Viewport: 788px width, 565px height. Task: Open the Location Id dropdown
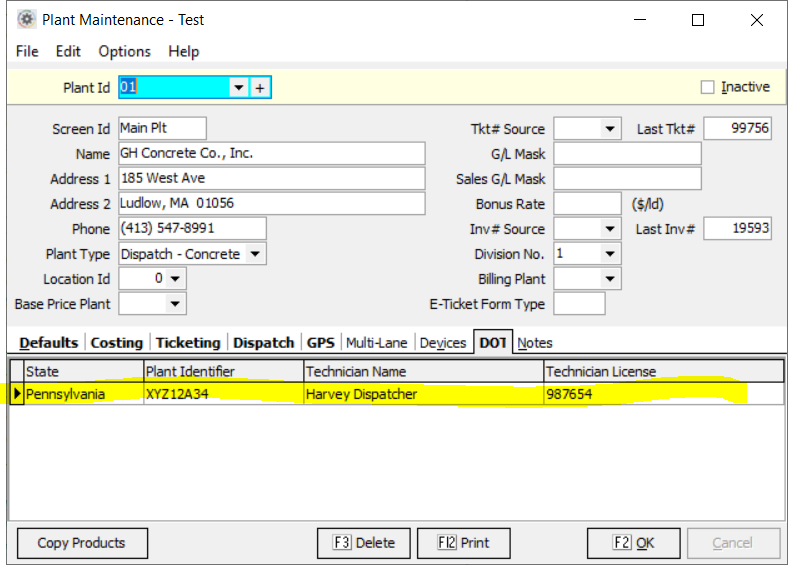(176, 279)
